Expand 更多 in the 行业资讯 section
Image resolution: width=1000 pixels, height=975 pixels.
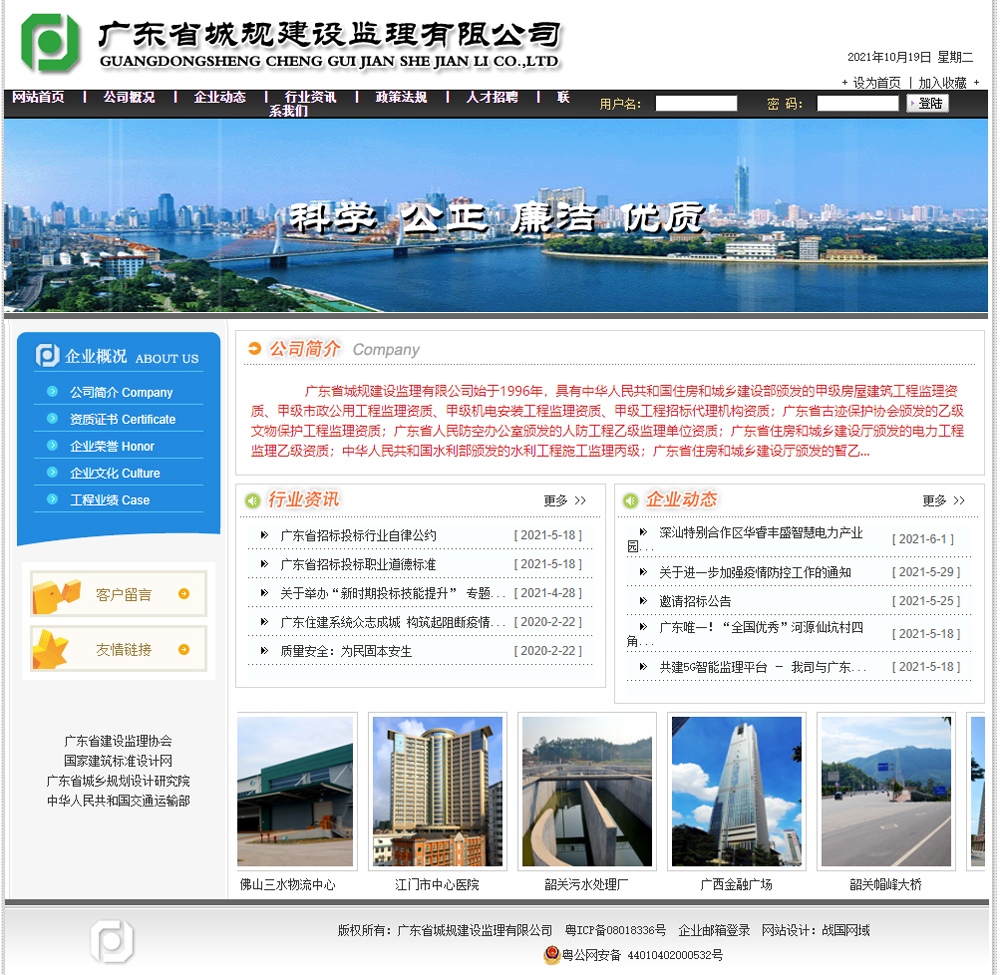[565, 500]
